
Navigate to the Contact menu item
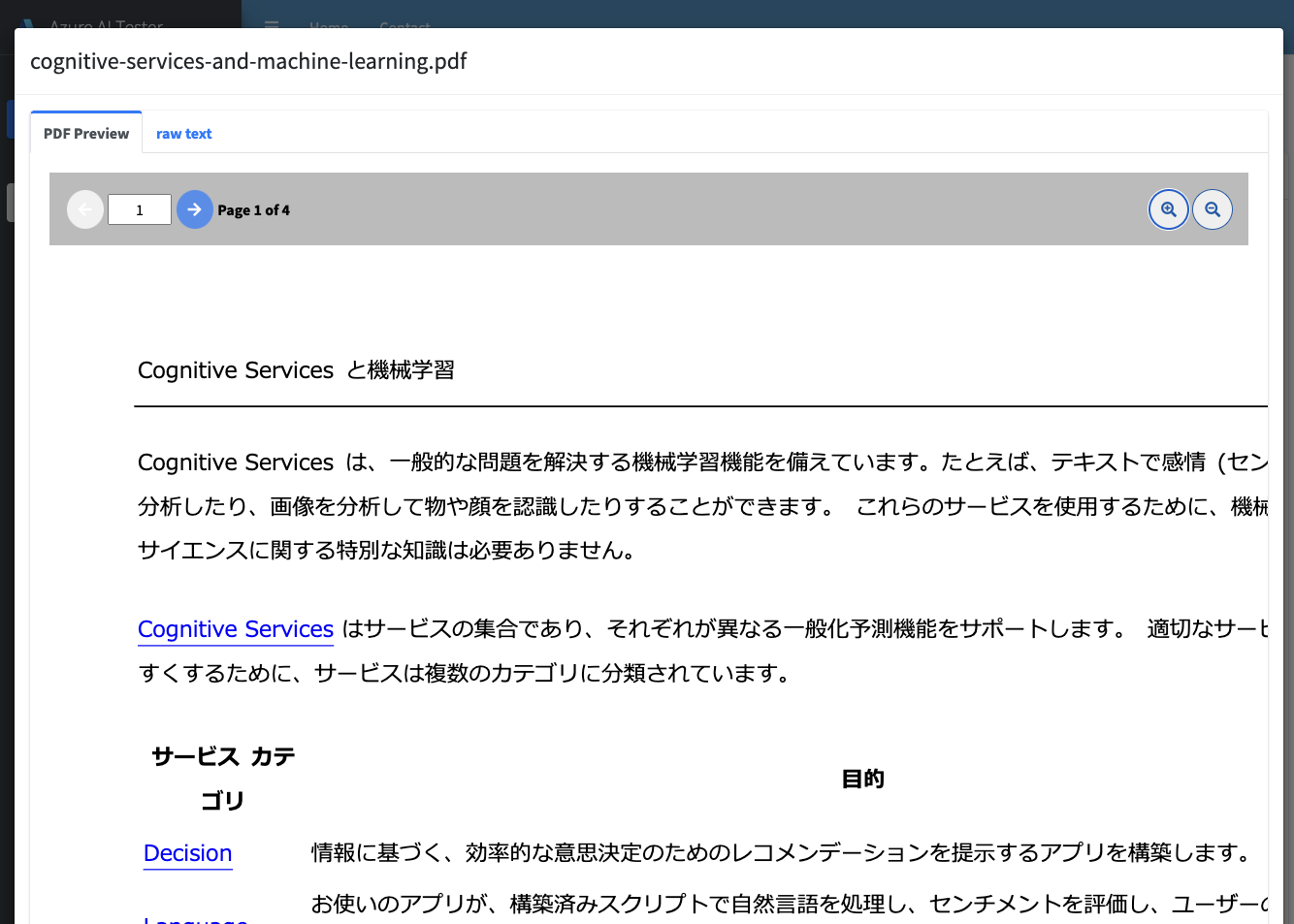pos(404,26)
